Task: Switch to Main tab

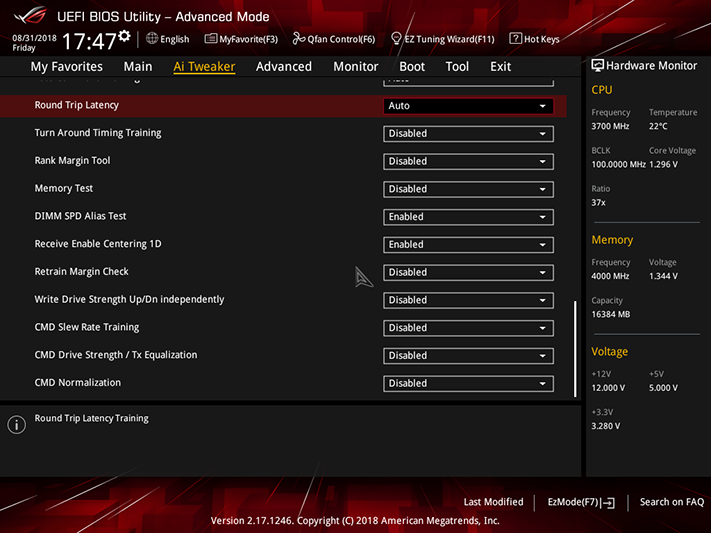Action: pos(138,67)
